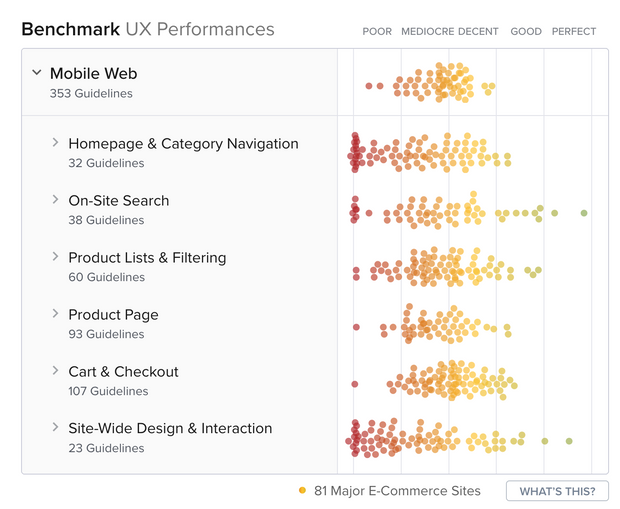Expand Site-Wide Design & Interaction chevron
Viewport: 620px width, 509px height.
pyautogui.click(x=56, y=428)
